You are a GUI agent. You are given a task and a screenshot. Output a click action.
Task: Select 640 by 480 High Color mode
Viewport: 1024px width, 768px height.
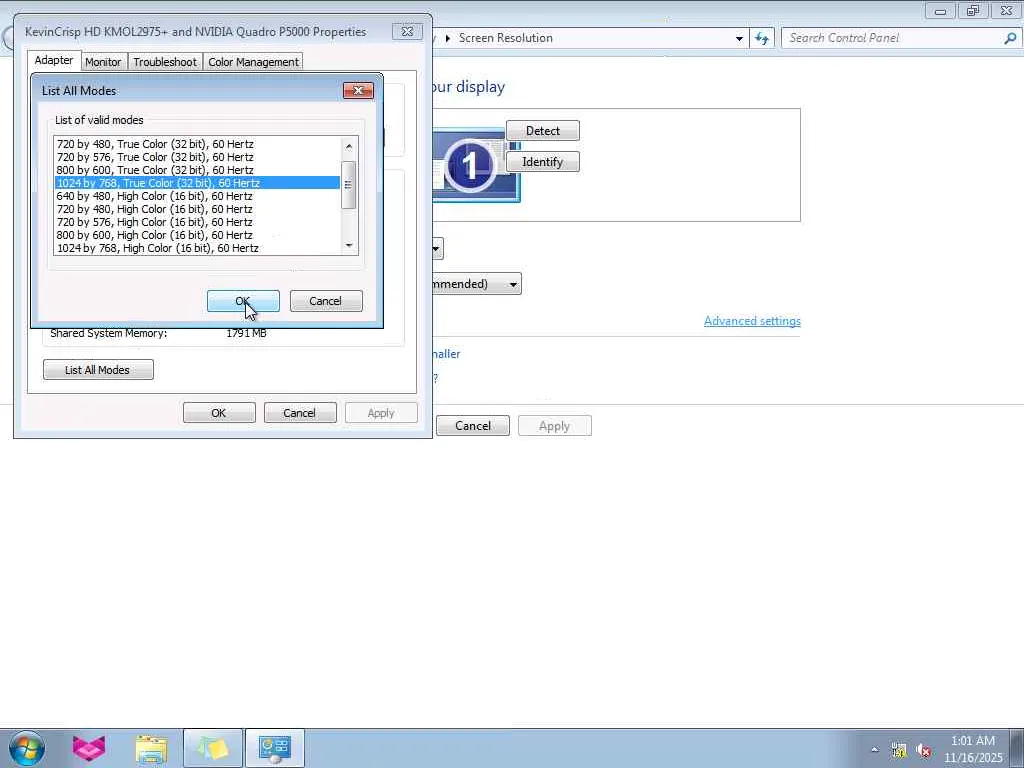[x=197, y=196]
